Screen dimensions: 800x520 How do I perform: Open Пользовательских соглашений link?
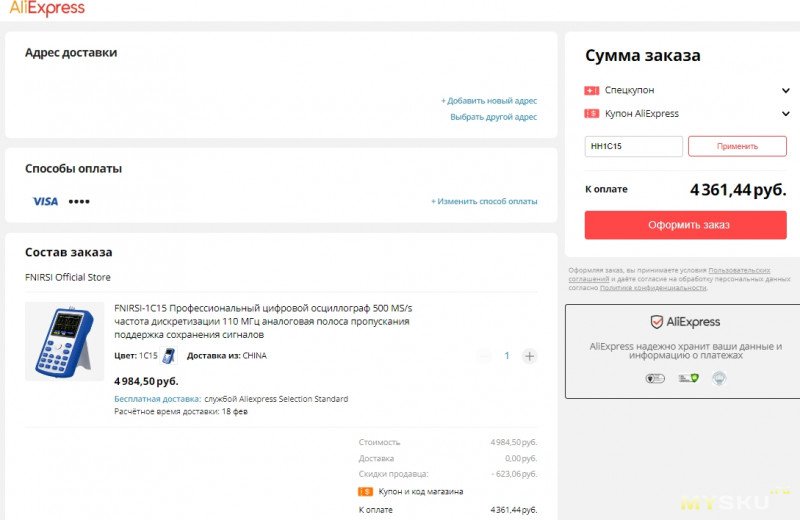(x=669, y=275)
